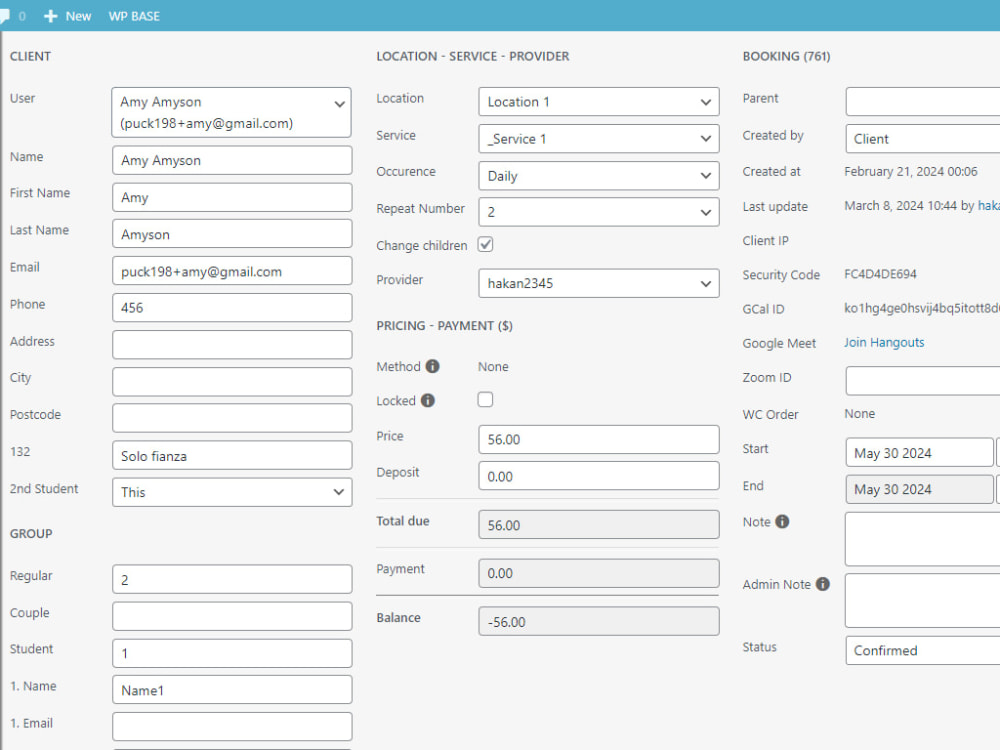
Task: Open the 2nd Student dropdown
Action: (x=232, y=492)
